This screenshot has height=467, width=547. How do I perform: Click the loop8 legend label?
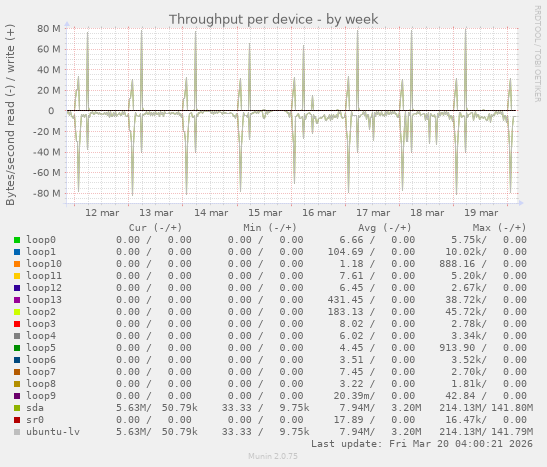click(x=41, y=383)
